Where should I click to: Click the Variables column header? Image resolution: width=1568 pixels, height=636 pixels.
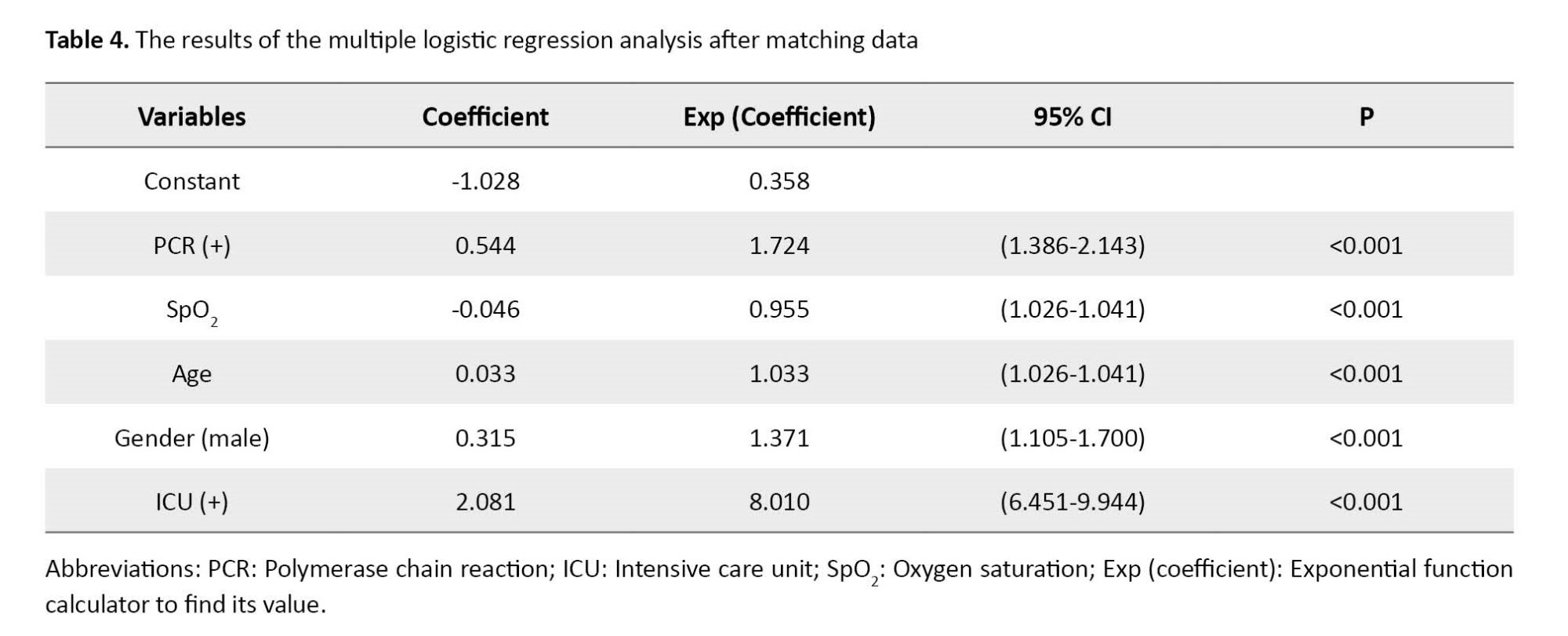(x=191, y=117)
